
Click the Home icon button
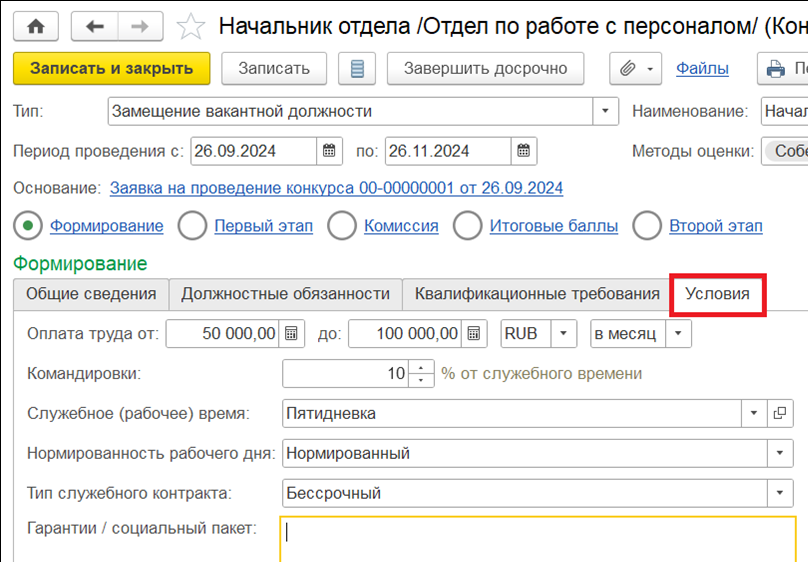point(35,26)
